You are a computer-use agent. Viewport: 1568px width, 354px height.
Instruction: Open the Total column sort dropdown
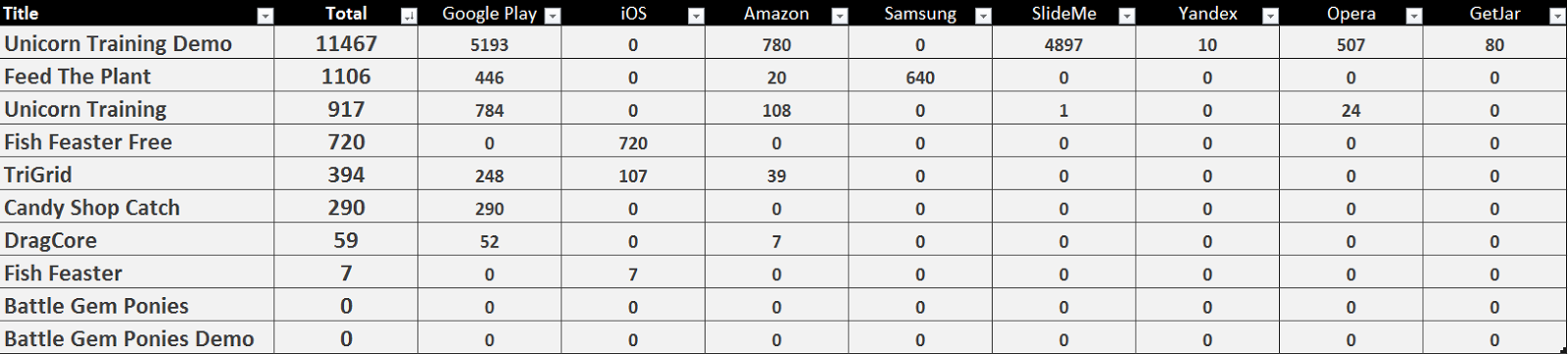(409, 16)
